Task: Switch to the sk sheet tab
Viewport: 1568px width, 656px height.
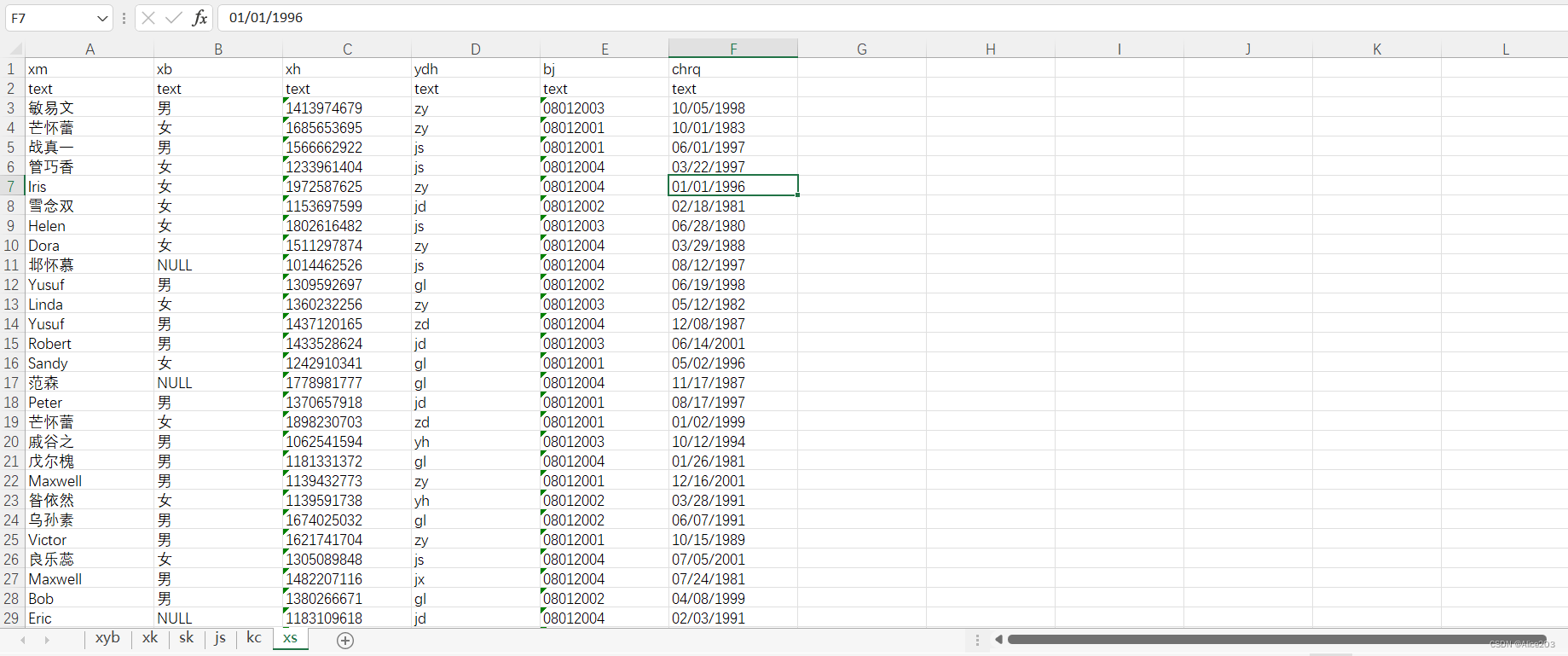Action: (187, 638)
